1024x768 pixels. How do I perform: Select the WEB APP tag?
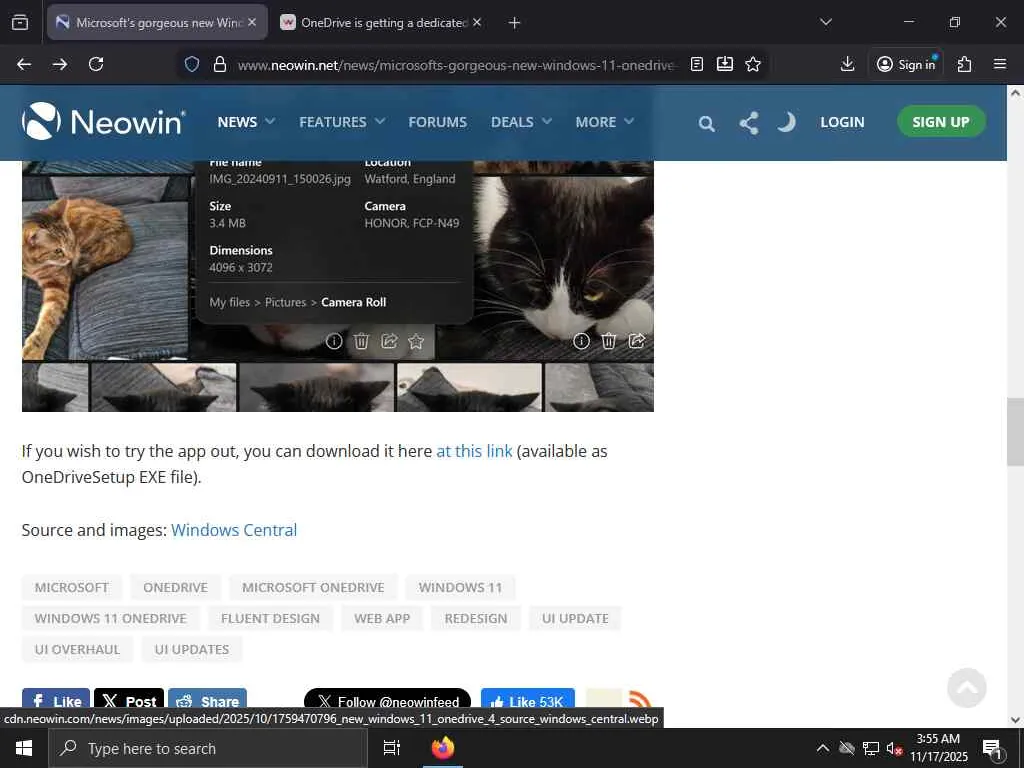click(x=382, y=618)
